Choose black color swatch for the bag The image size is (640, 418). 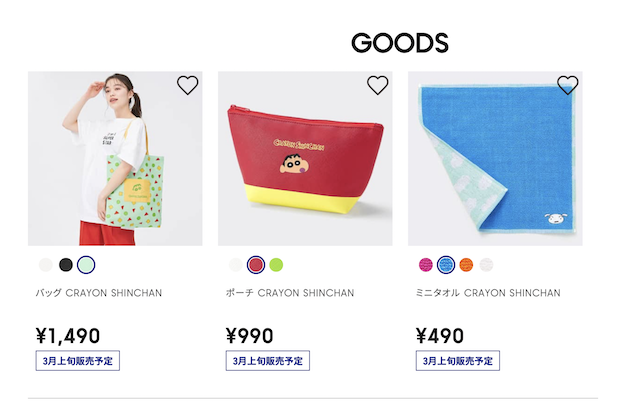(x=66, y=265)
